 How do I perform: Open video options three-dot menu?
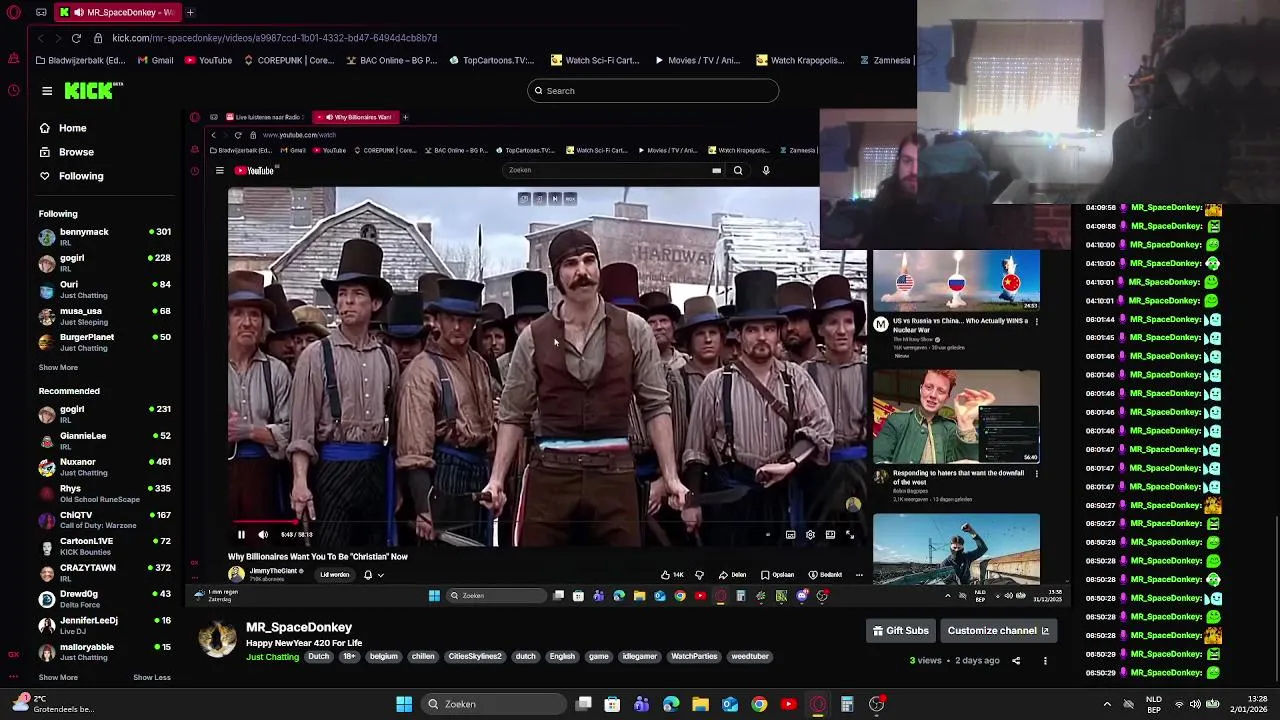pos(1045,661)
